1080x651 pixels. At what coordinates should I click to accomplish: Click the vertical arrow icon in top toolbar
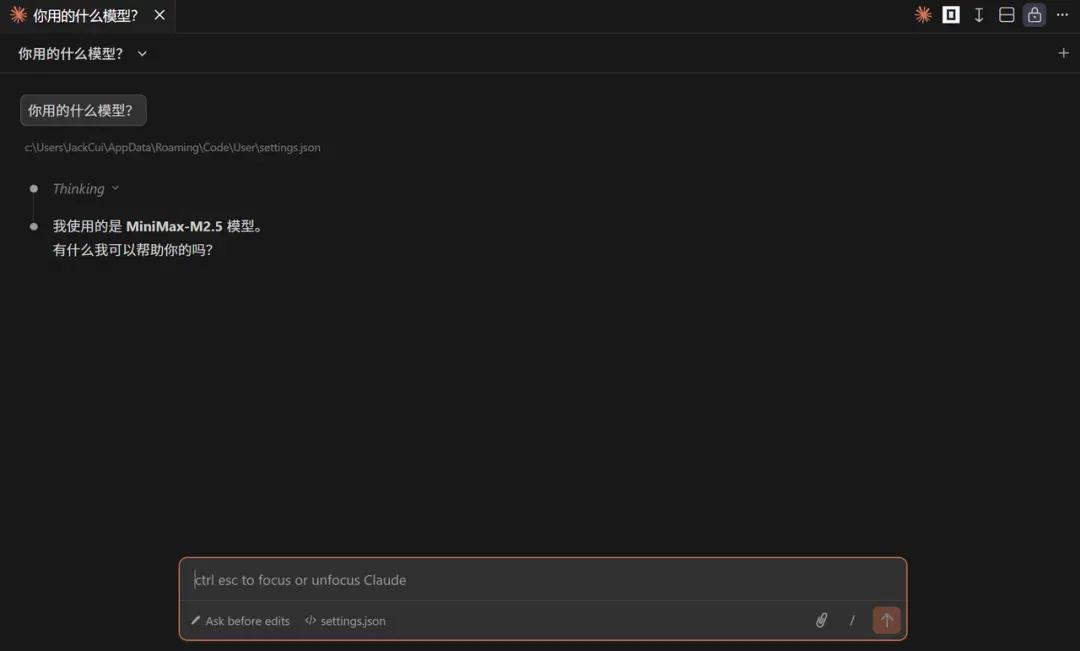tap(979, 14)
